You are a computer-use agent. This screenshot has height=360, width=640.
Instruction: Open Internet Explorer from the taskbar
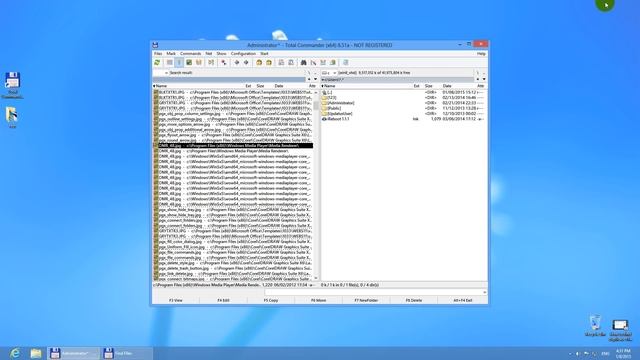click(15, 353)
